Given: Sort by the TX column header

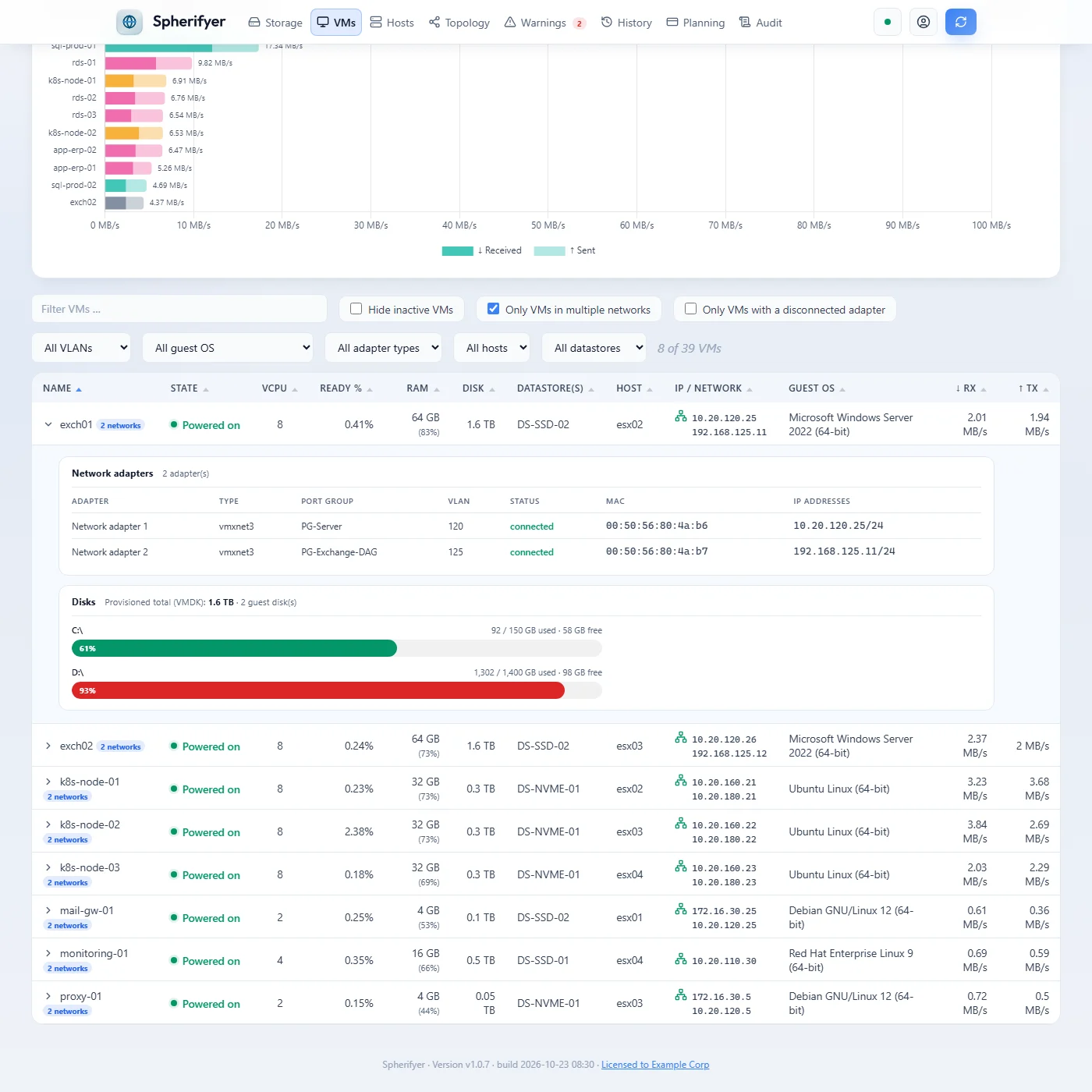Looking at the screenshot, I should [x=1033, y=388].
